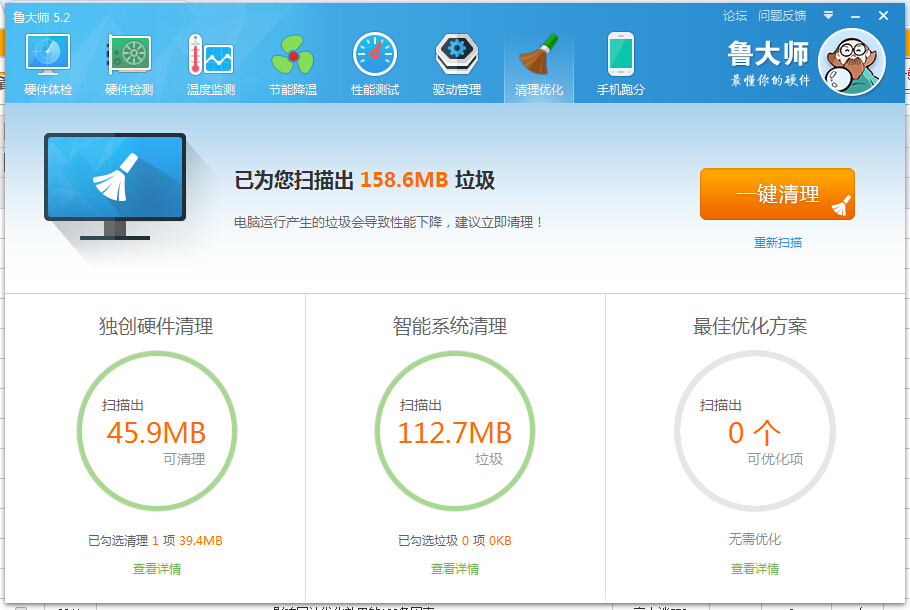Open the 论坛 forum link

pyautogui.click(x=735, y=16)
